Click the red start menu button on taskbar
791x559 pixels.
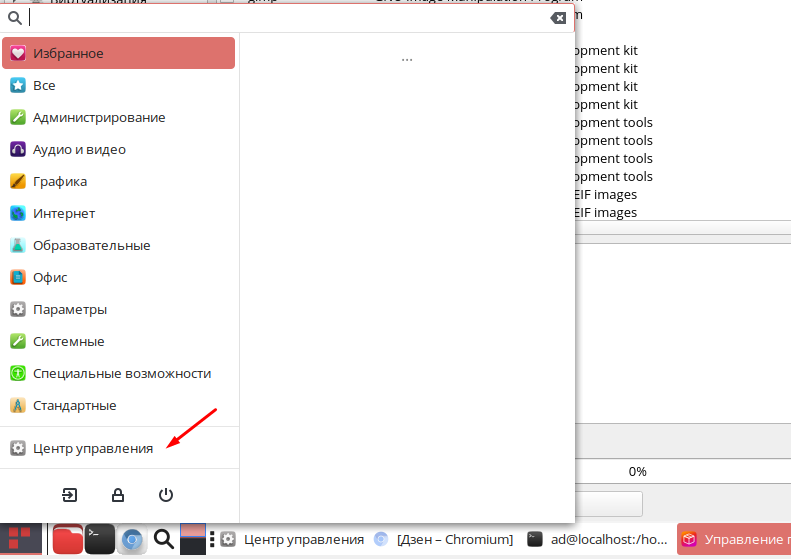21,539
